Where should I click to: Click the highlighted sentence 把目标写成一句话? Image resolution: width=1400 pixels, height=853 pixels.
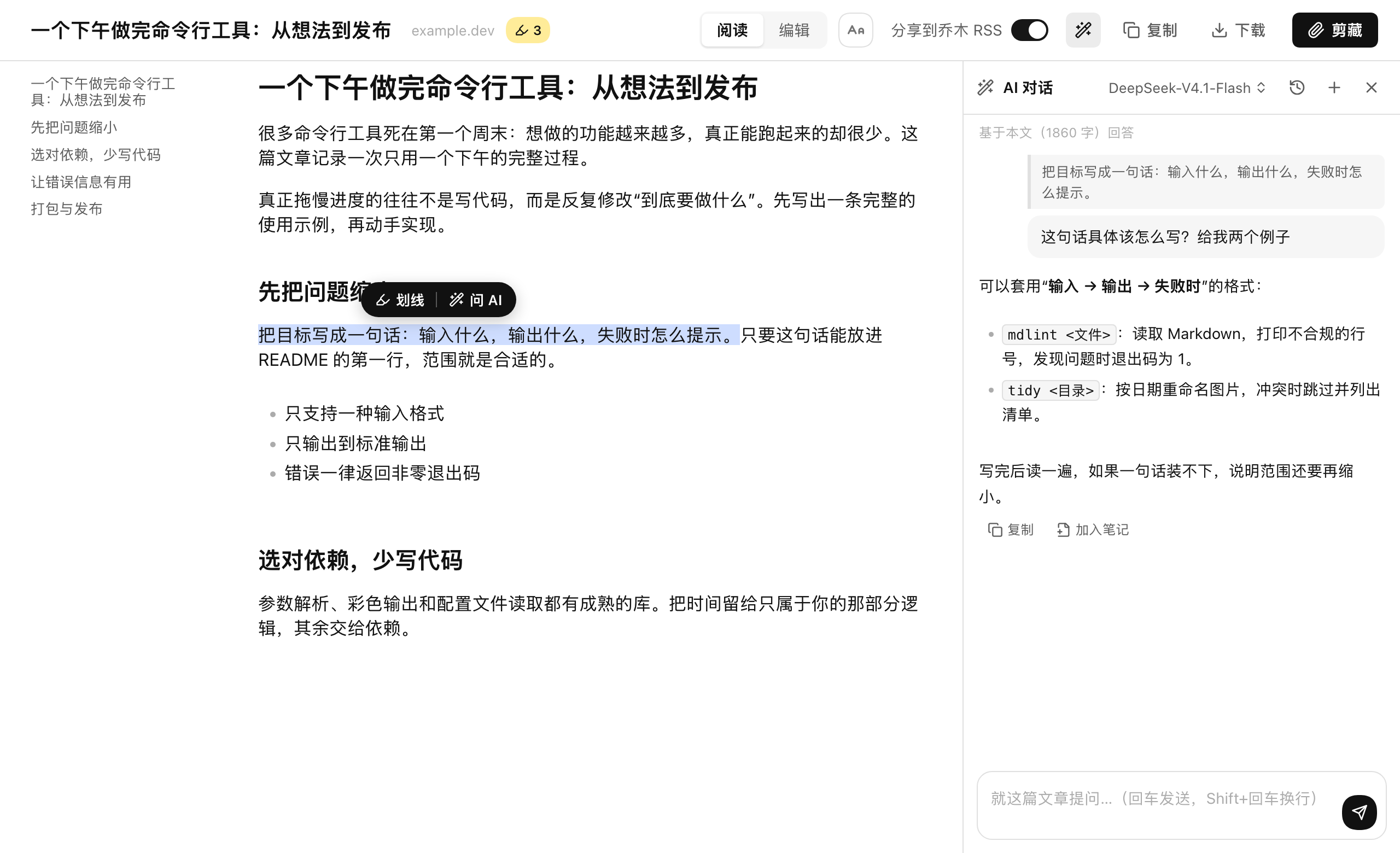498,335
